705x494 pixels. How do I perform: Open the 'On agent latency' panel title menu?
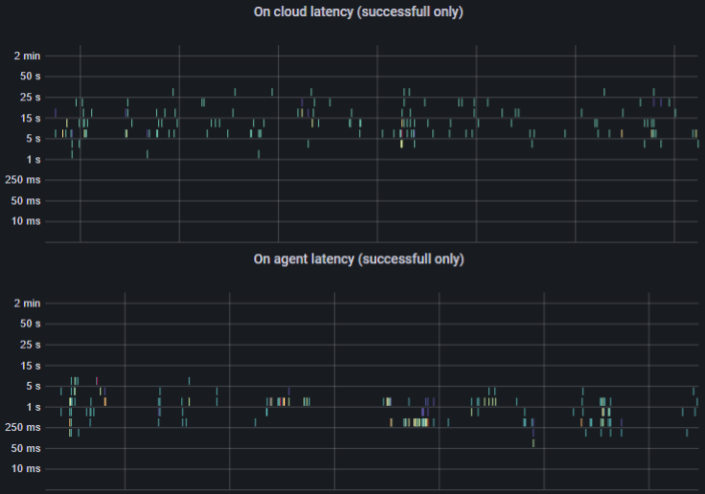click(359, 259)
